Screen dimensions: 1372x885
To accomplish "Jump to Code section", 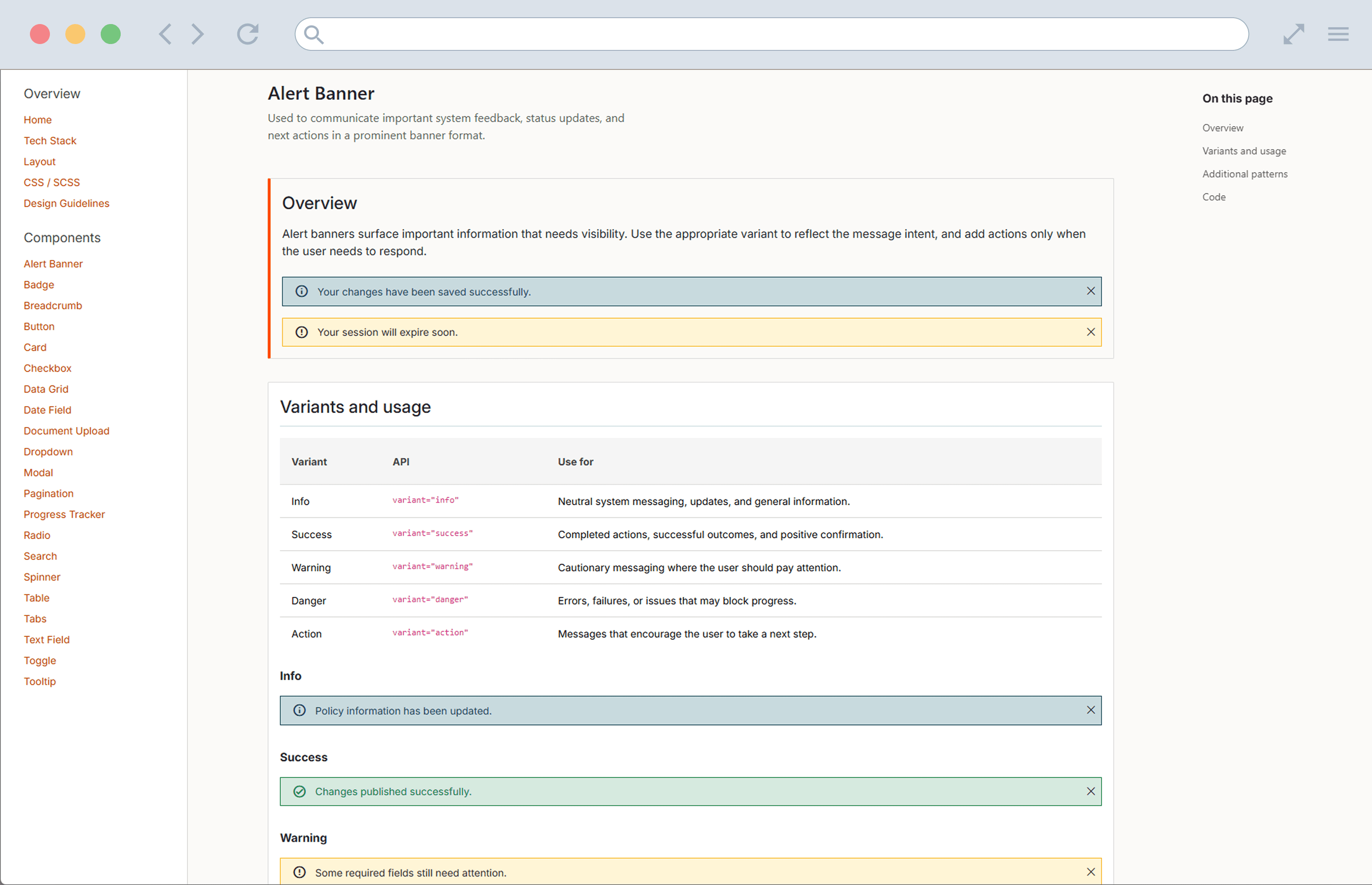I will pos(1214,197).
